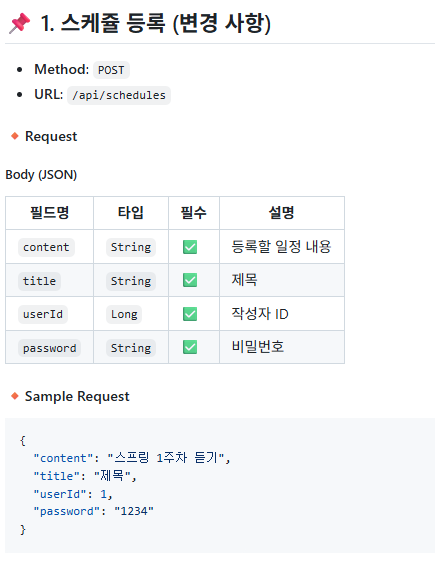435x561 pixels.
Task: Click the /api/schedules URL code badge
Action: point(119,95)
